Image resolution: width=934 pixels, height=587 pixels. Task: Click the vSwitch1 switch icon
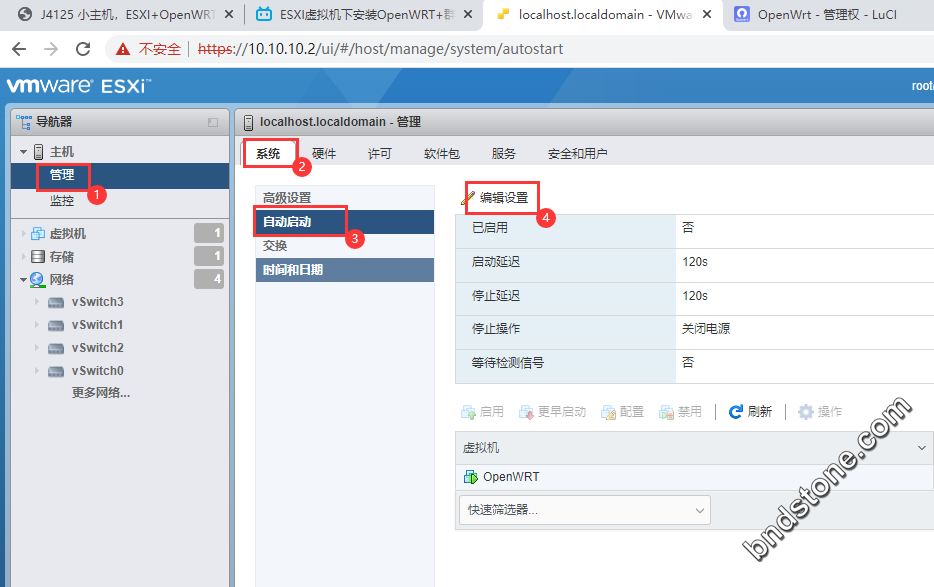tap(56, 325)
